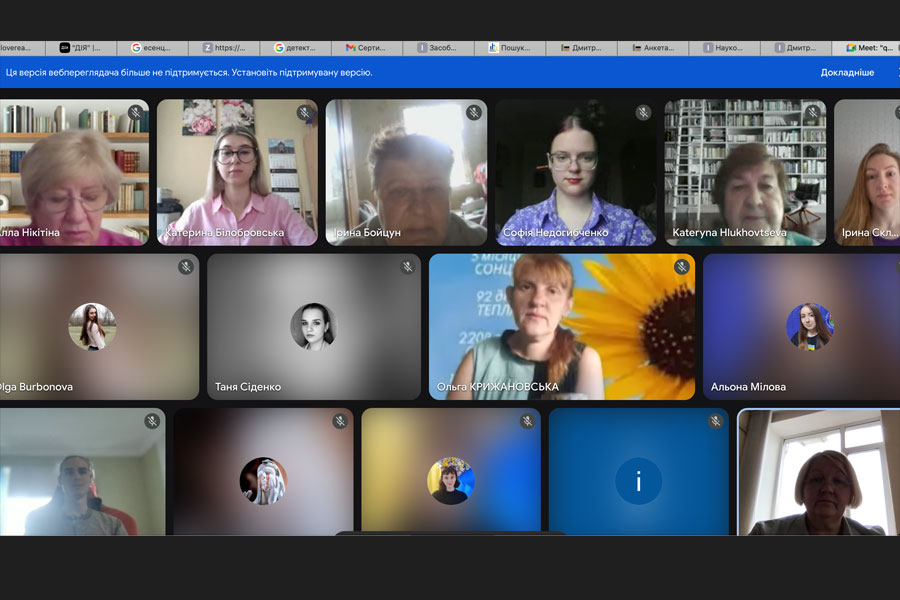Click muted mic icon on Таня Сіденко tile
This screenshot has width=900, height=600.
pos(408,267)
